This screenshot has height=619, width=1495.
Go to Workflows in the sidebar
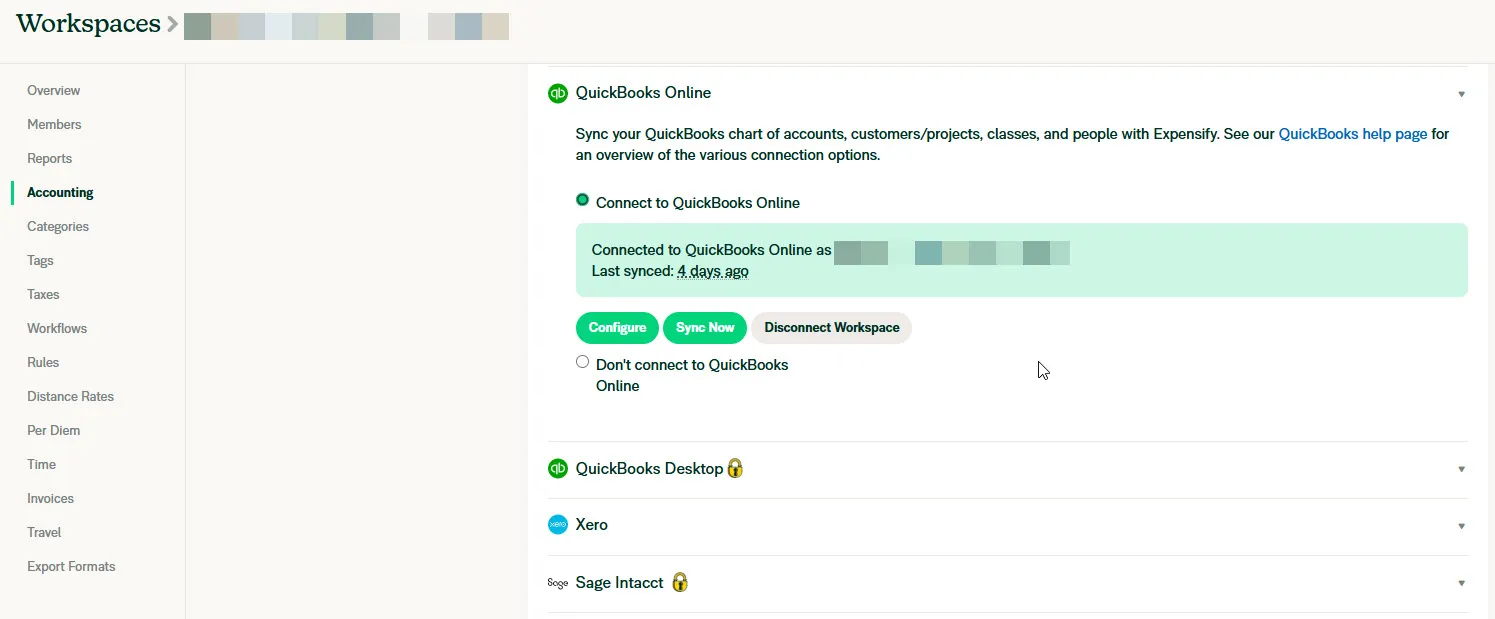(57, 329)
